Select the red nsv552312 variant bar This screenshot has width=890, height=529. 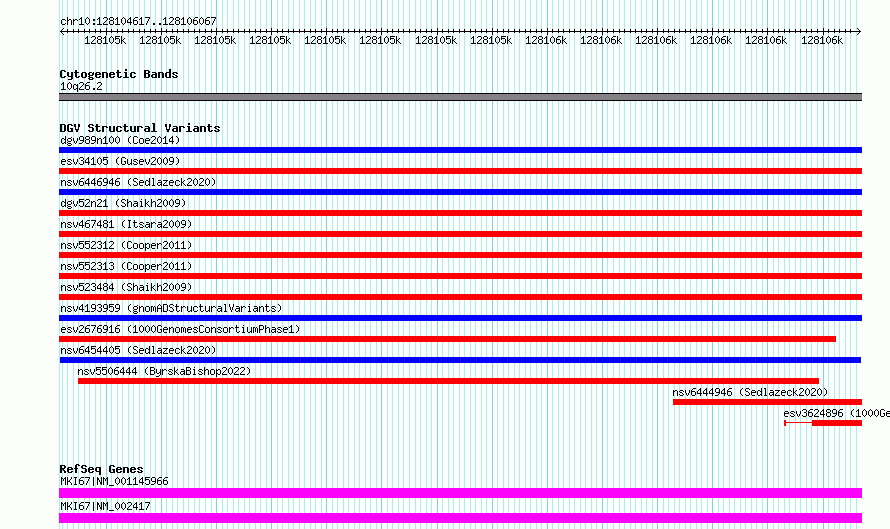(x=460, y=255)
